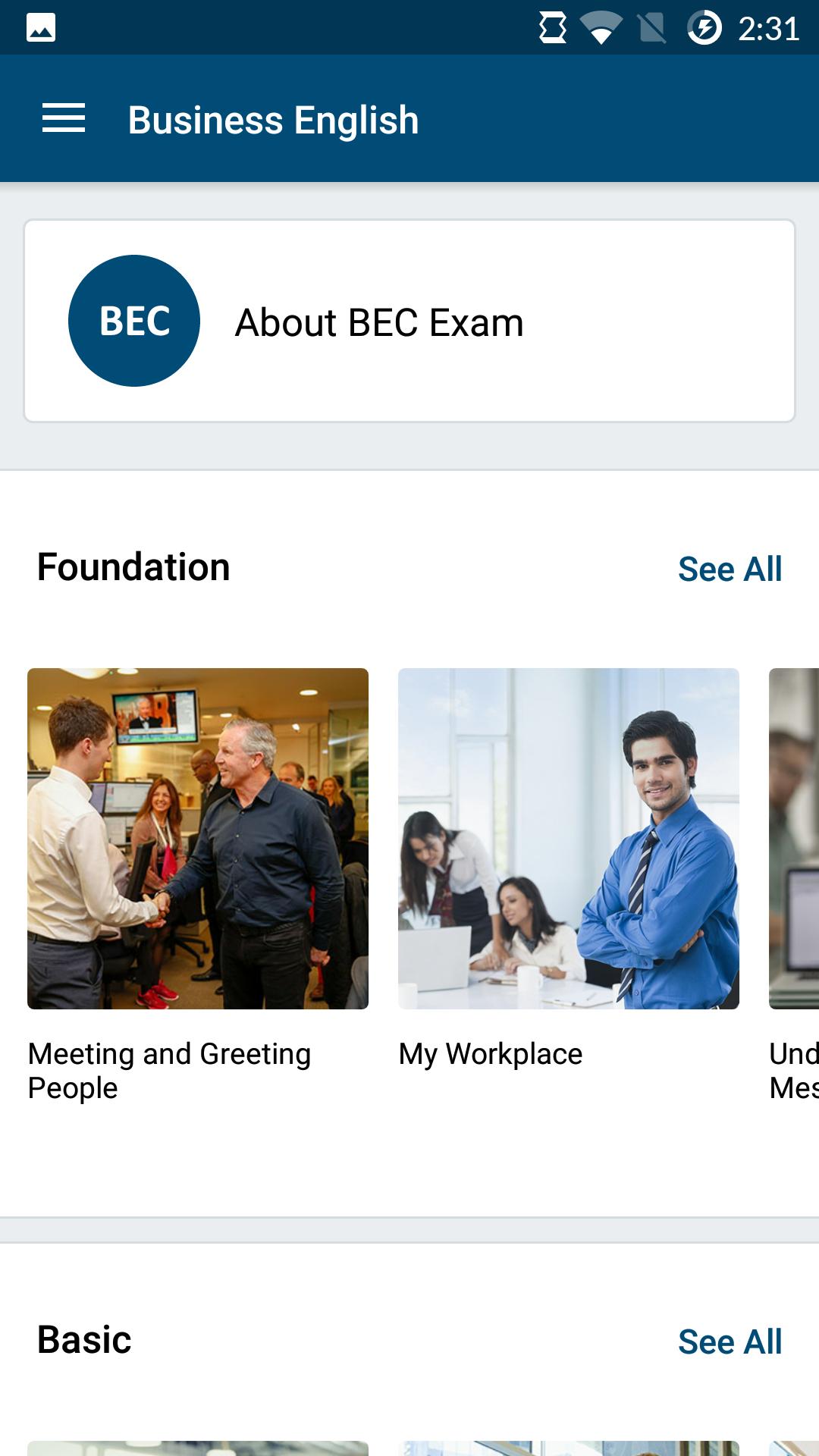This screenshot has height=1456, width=819.
Task: Open the About BEC Exam card
Action: pyautogui.click(x=409, y=321)
